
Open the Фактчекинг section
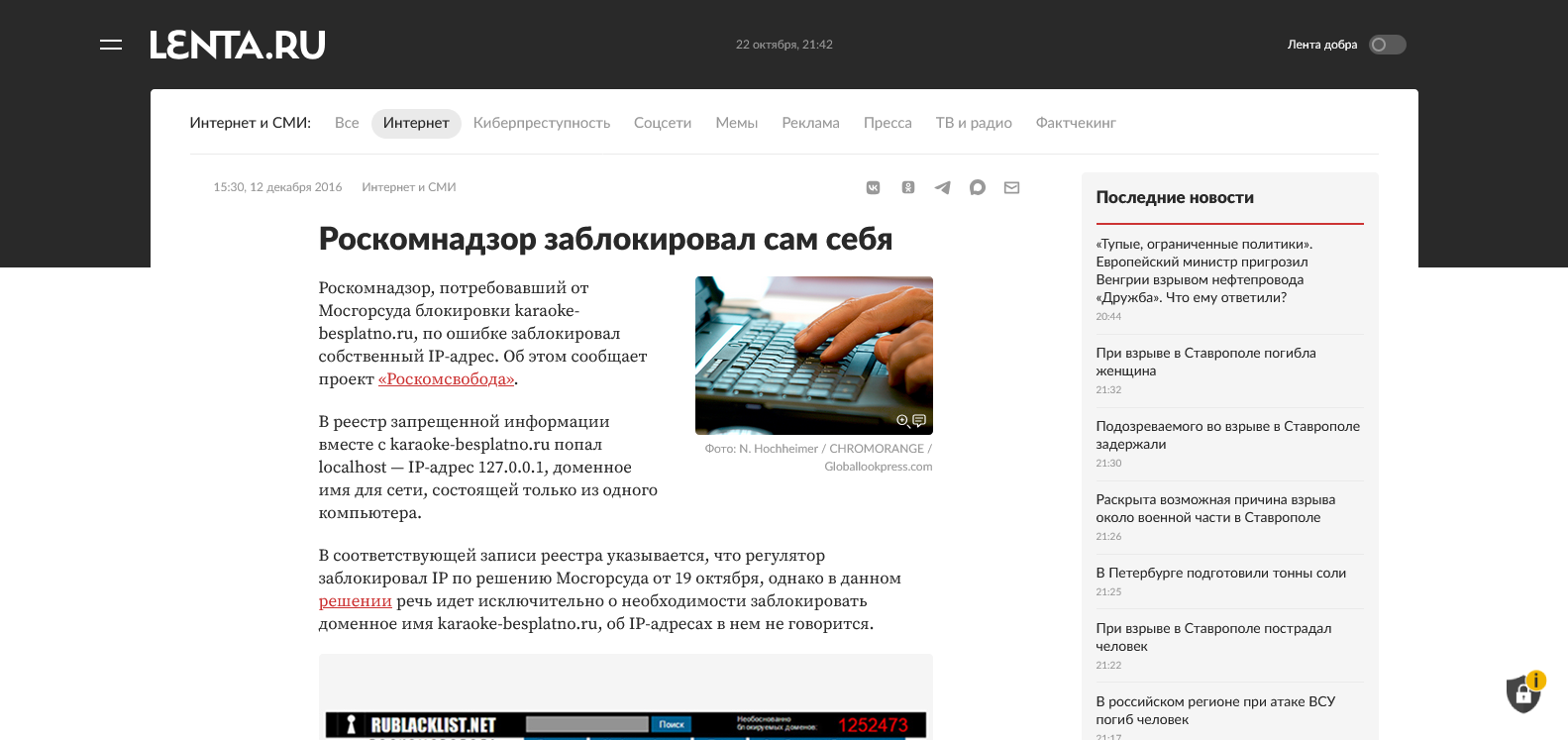[1075, 123]
